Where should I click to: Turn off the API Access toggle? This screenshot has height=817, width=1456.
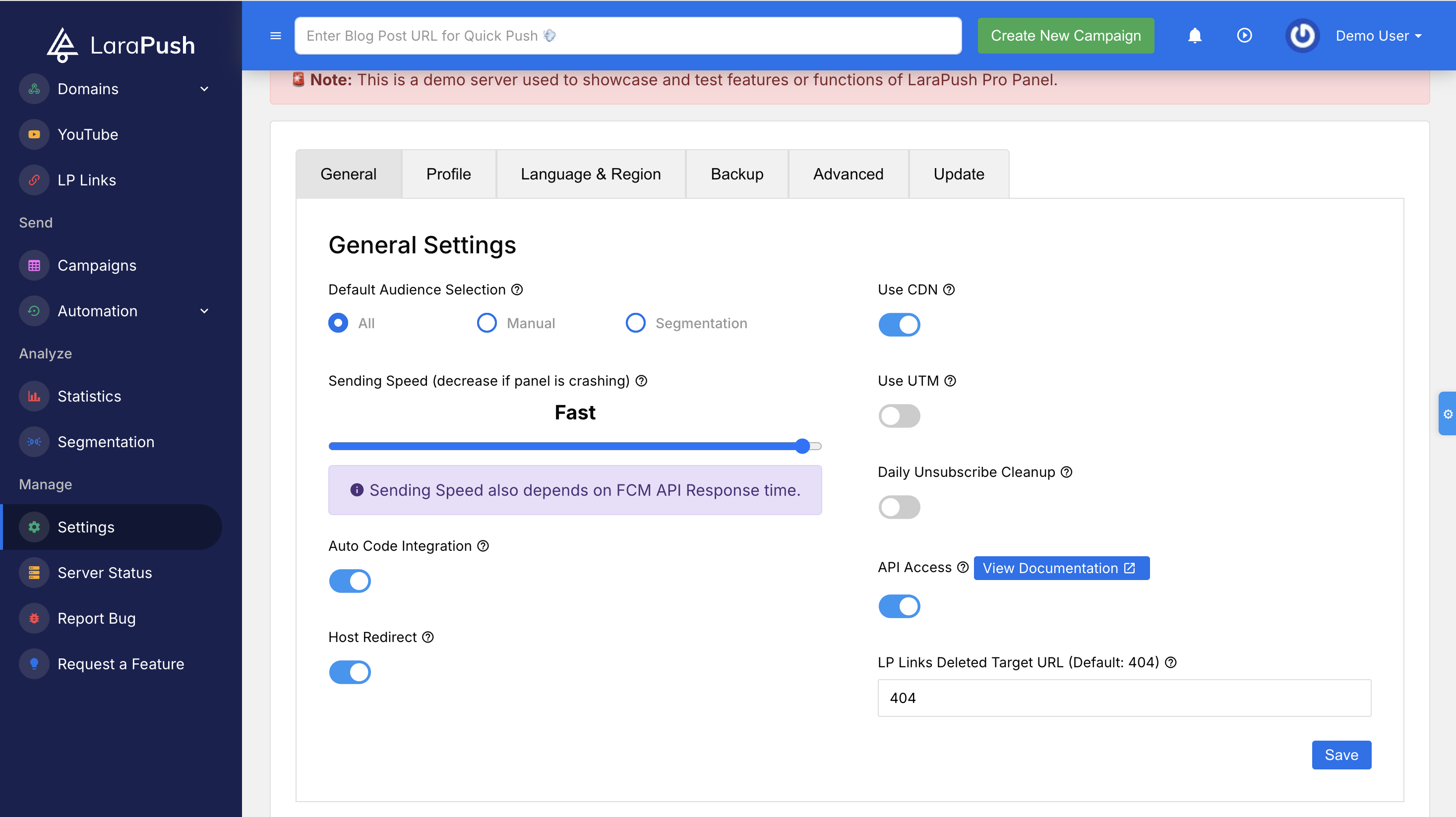pos(899,607)
